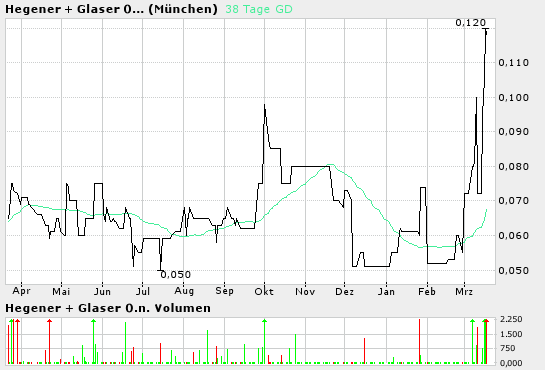Click the 2.250 volume axis label
Viewport: 545px width, 370px height.
coord(511,319)
